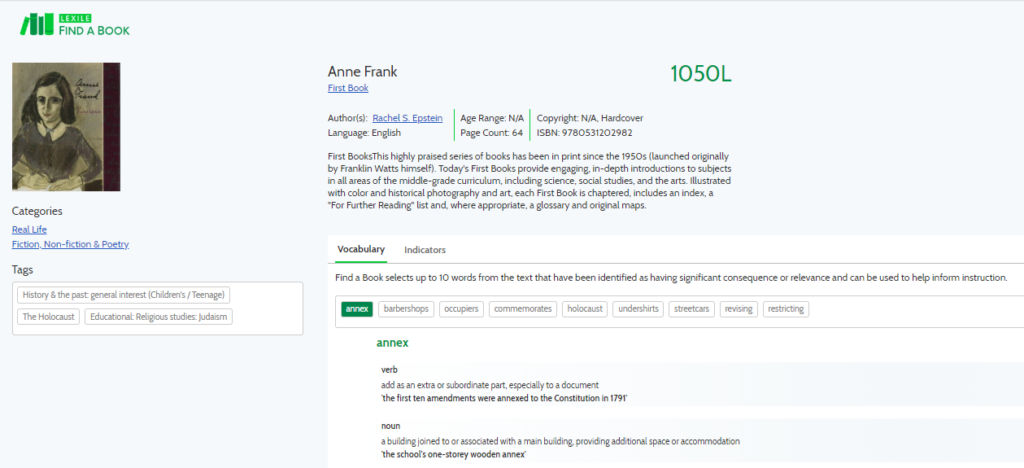Open Fiction, Non-fiction & Poetry category link
The width and height of the screenshot is (1024, 468).
click(71, 244)
